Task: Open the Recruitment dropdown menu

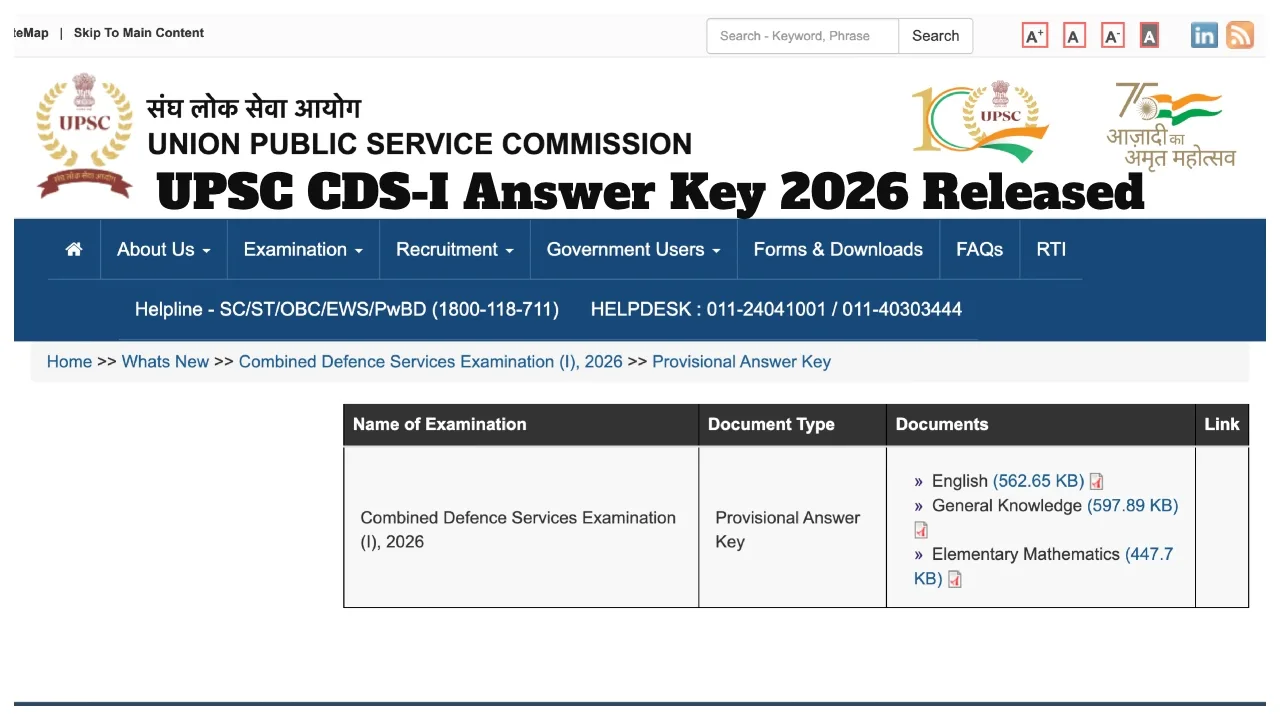Action: (454, 250)
